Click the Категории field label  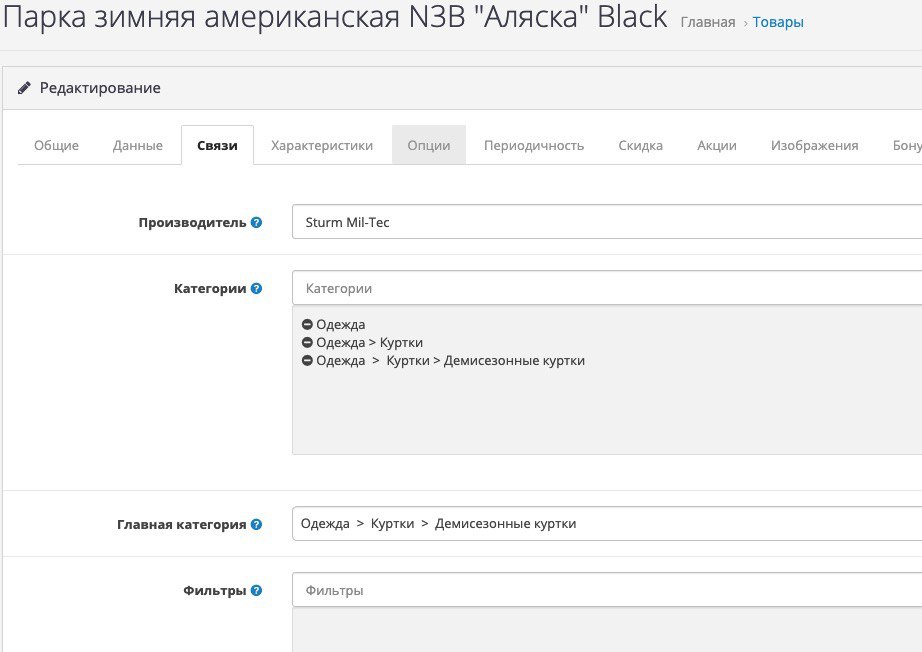[210, 289]
